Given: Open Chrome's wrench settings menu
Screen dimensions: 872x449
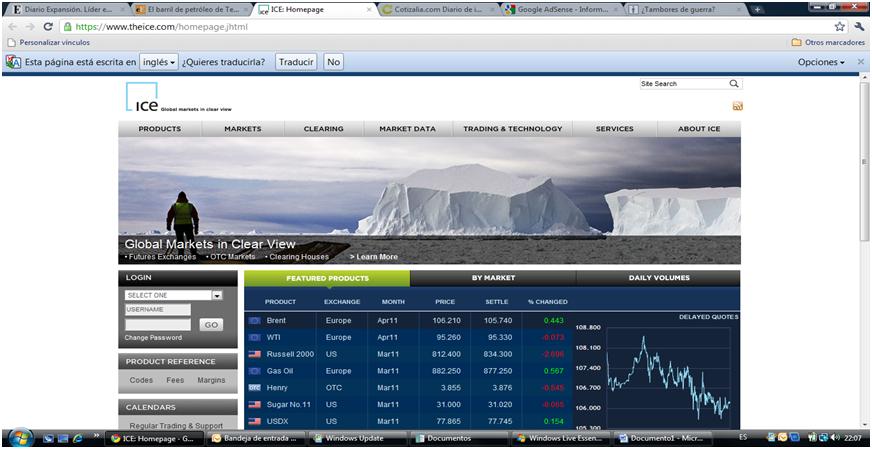Looking at the screenshot, I should pyautogui.click(x=859, y=26).
